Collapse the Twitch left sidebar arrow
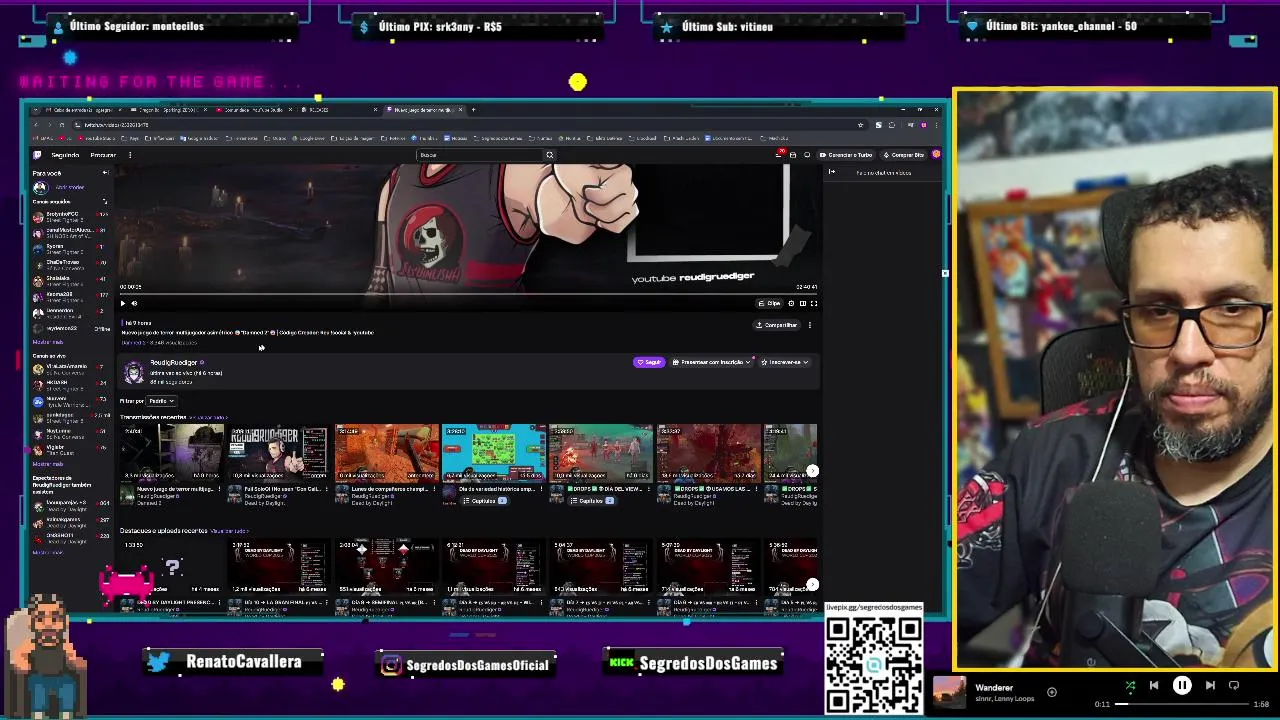This screenshot has height=720, width=1280. pos(106,172)
